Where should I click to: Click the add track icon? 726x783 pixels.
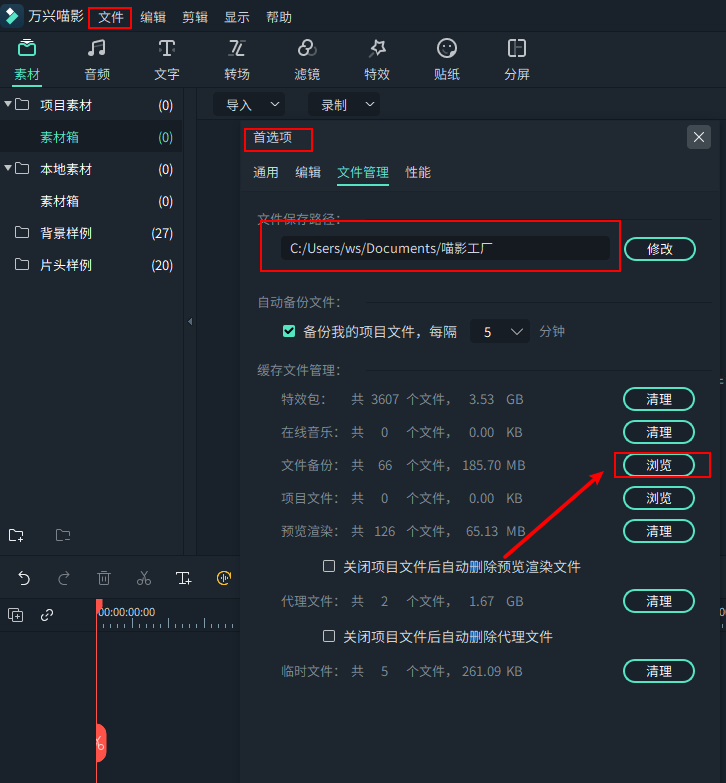[x=15, y=615]
